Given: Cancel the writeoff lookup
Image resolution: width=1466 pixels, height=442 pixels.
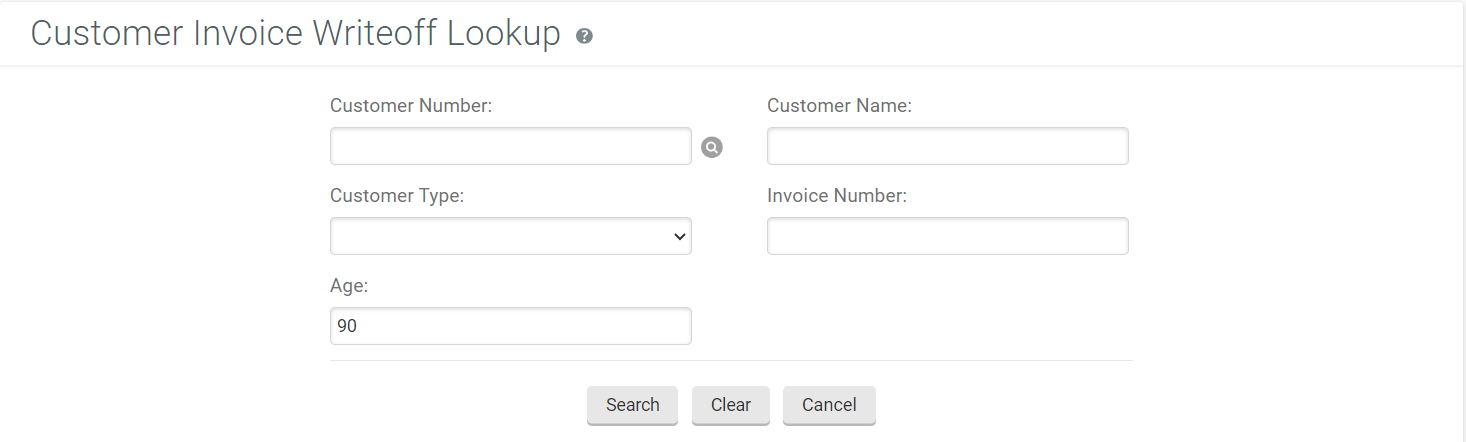Looking at the screenshot, I should [x=829, y=405].
